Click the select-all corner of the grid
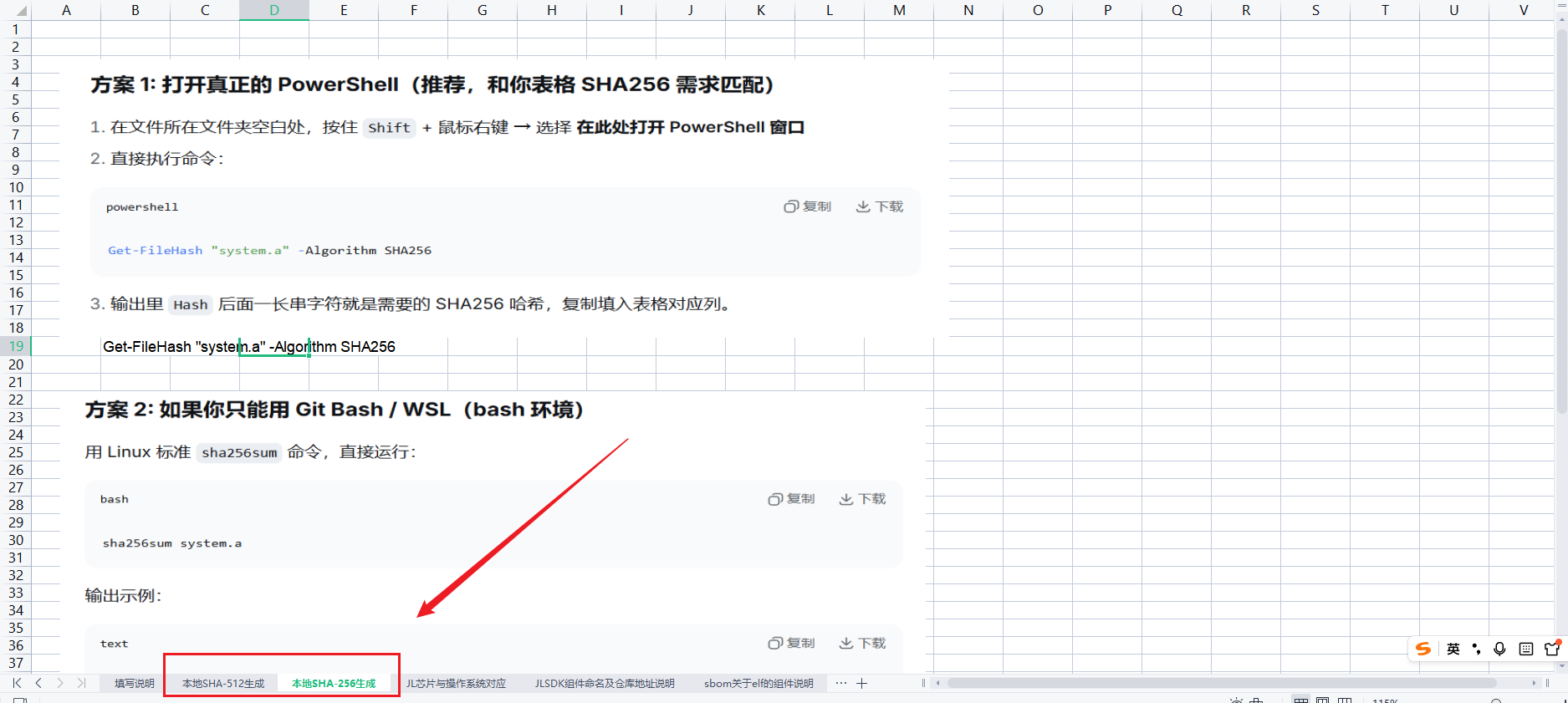Screen dimensions: 1568x703 pyautogui.click(x=16, y=10)
